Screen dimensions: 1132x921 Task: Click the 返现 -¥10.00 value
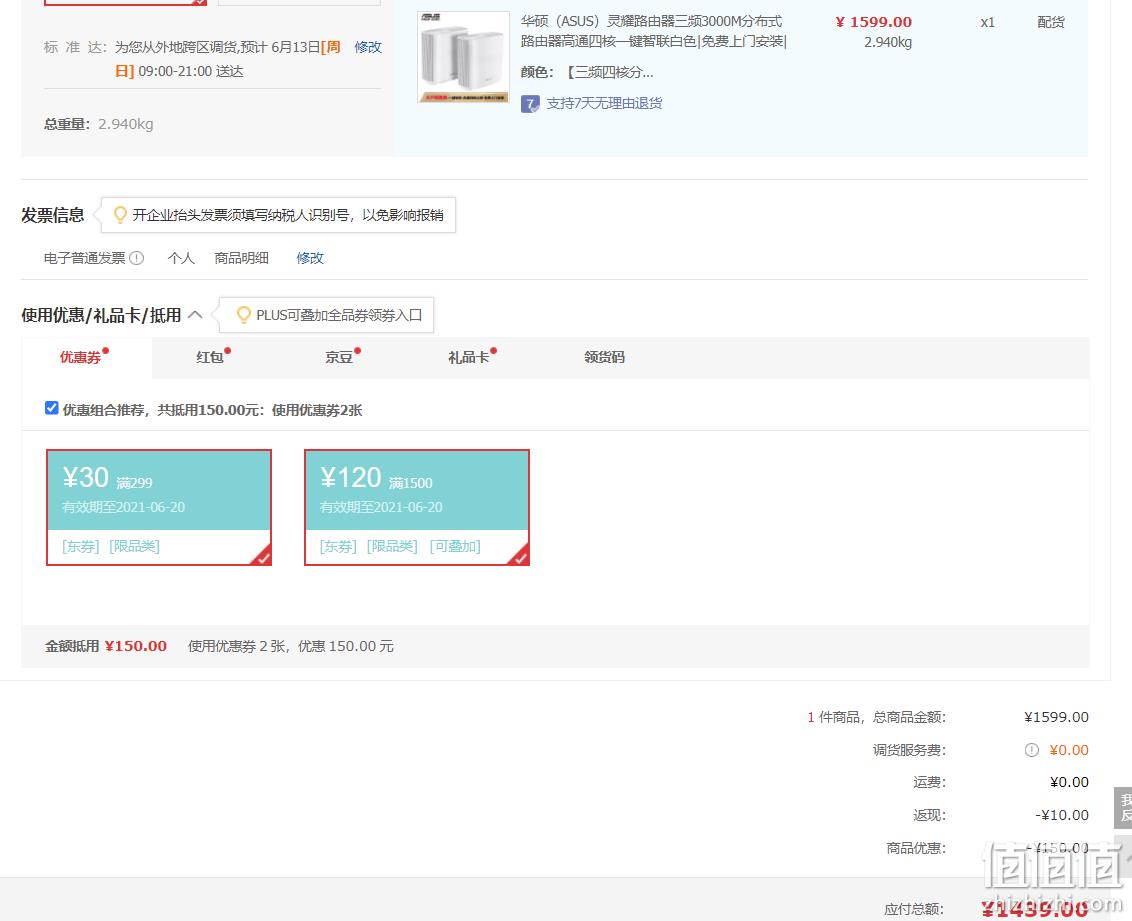(x=1062, y=815)
